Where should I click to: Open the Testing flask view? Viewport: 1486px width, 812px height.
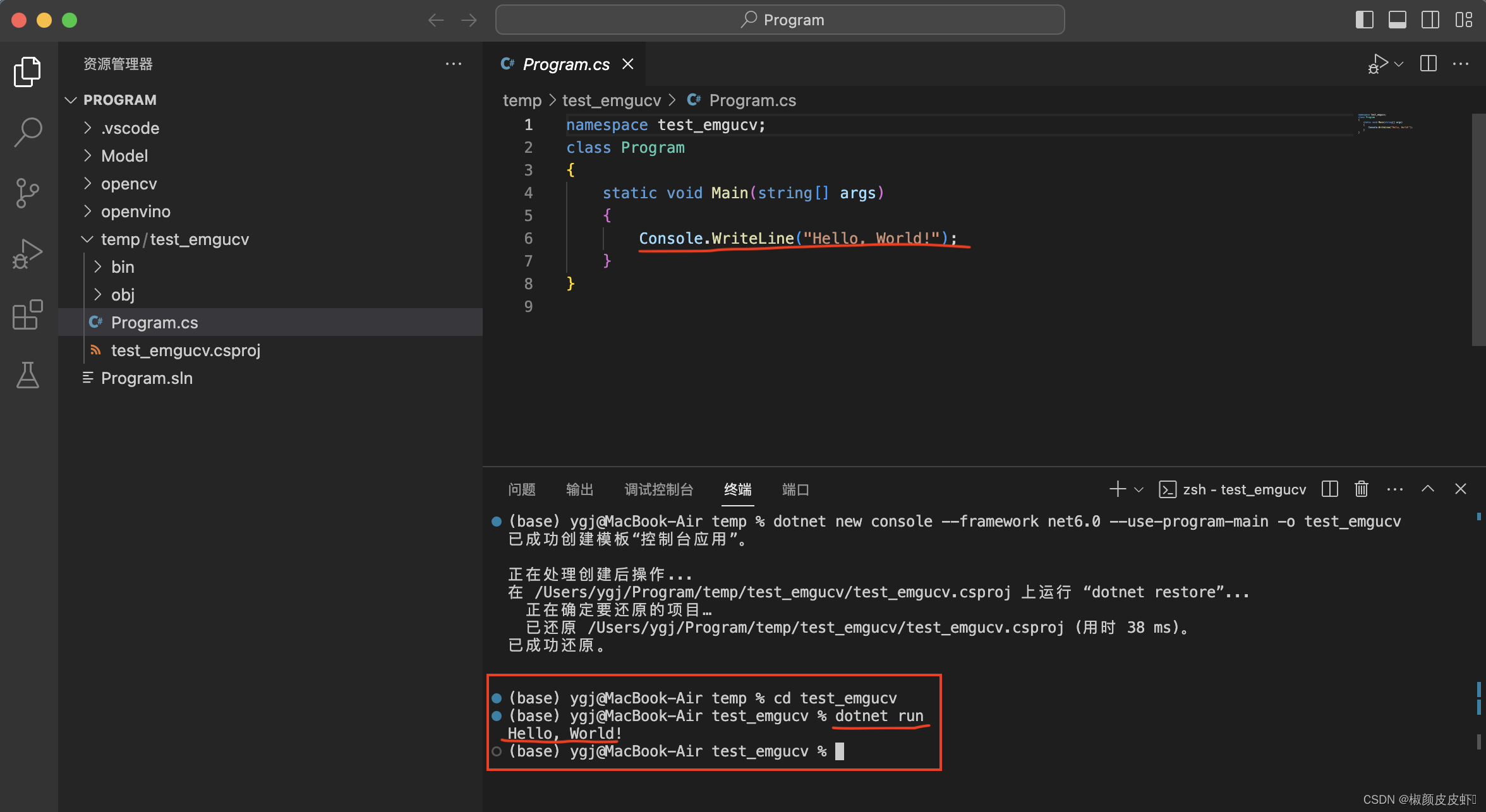click(x=28, y=374)
